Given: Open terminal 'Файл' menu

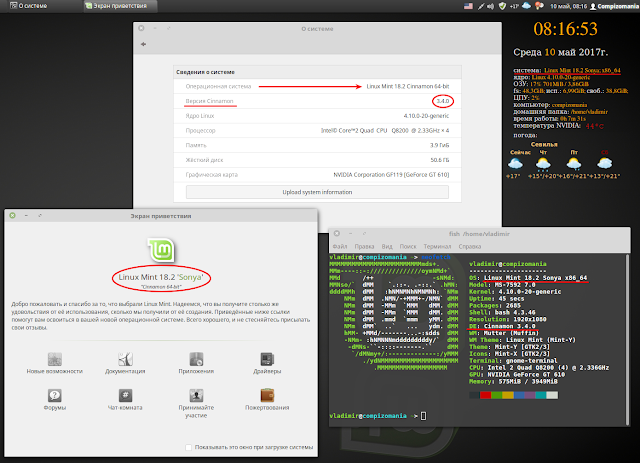Looking at the screenshot, I should [x=340, y=247].
